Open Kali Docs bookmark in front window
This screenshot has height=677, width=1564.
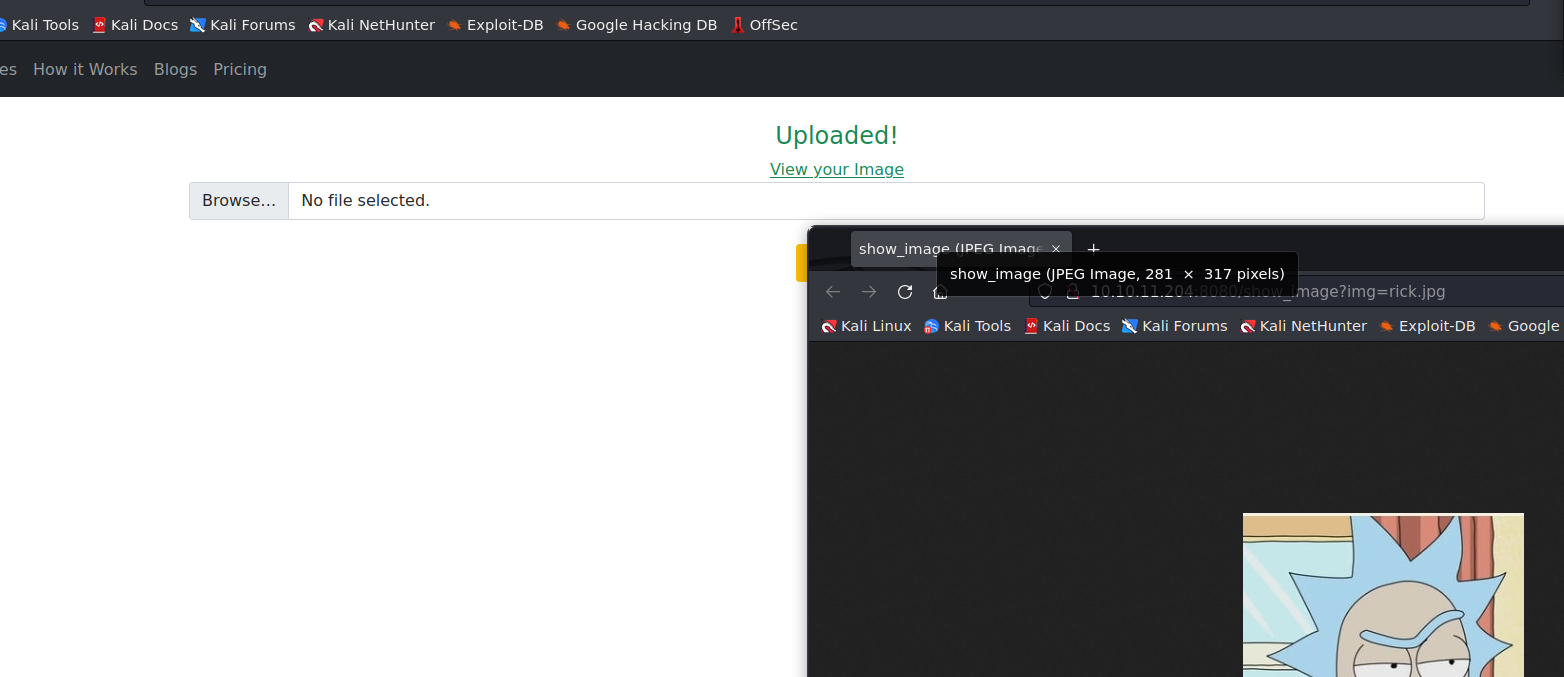(1067, 326)
